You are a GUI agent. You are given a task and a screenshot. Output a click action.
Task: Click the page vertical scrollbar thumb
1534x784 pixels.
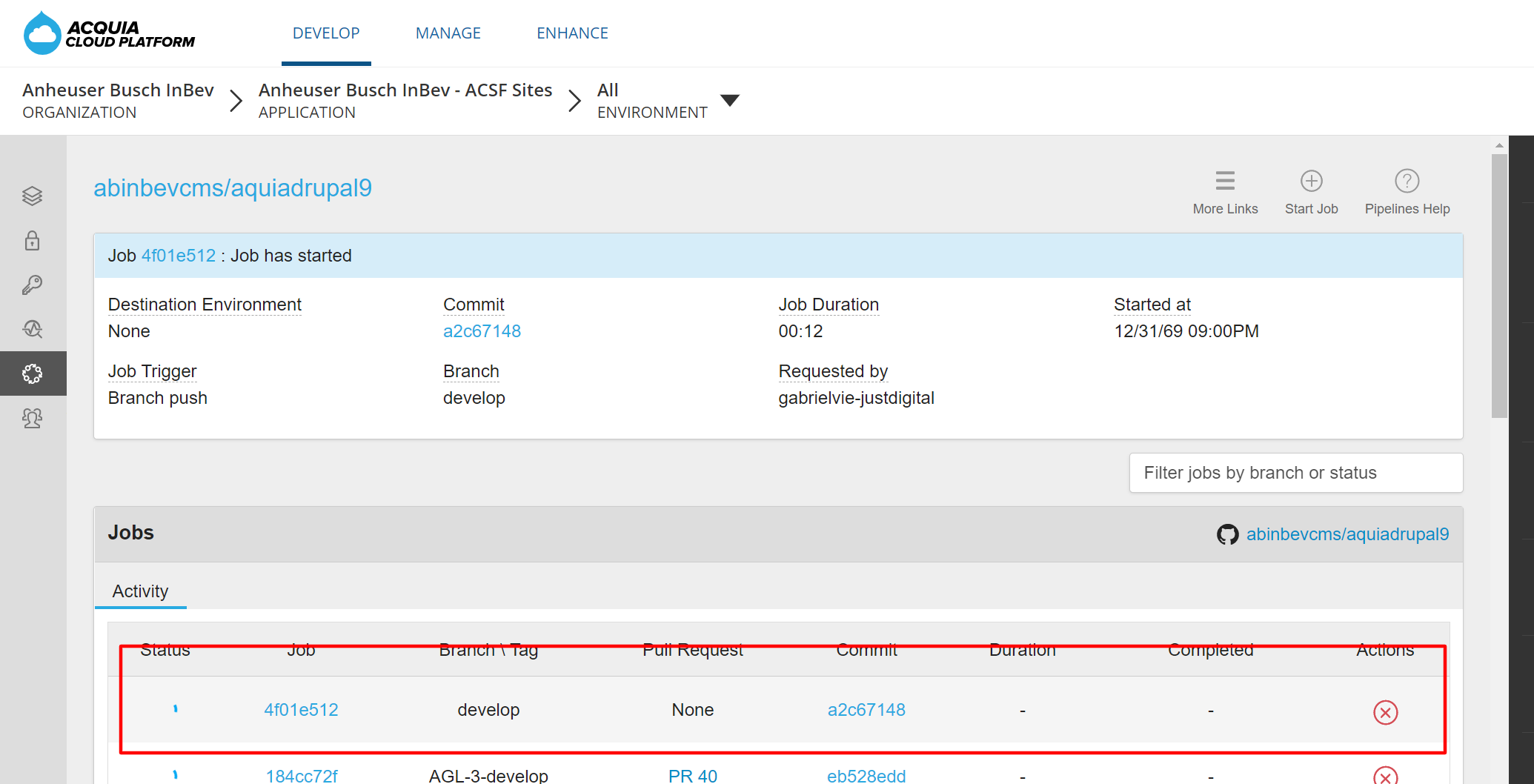coord(1499,286)
